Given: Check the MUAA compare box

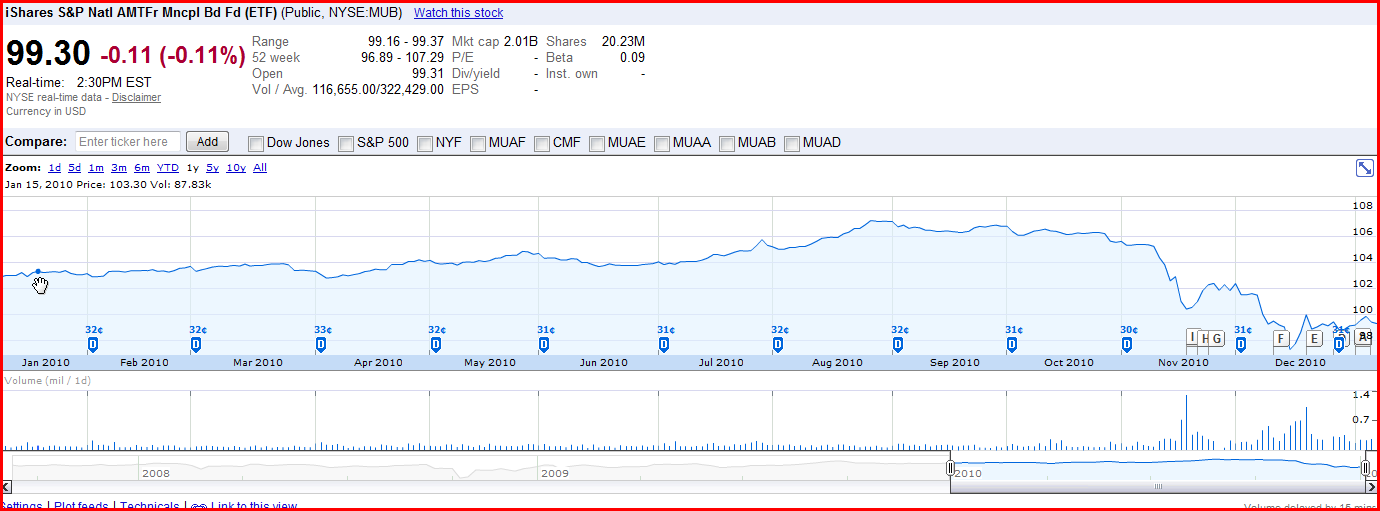Looking at the screenshot, I should coord(662,143).
